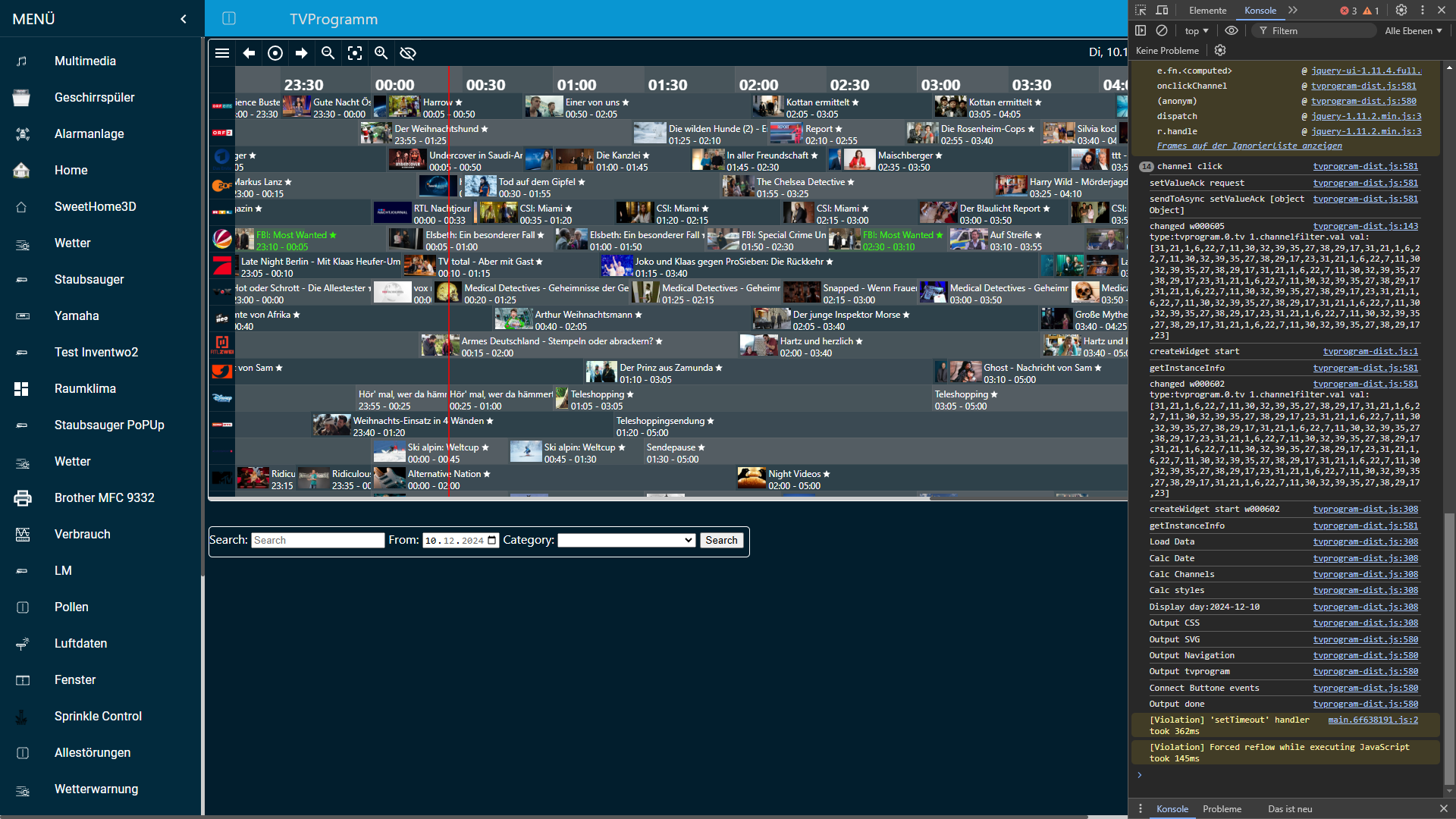This screenshot has width=1456, height=819.
Task: Open main.6f638191.js:2 source link
Action: coord(1373,720)
